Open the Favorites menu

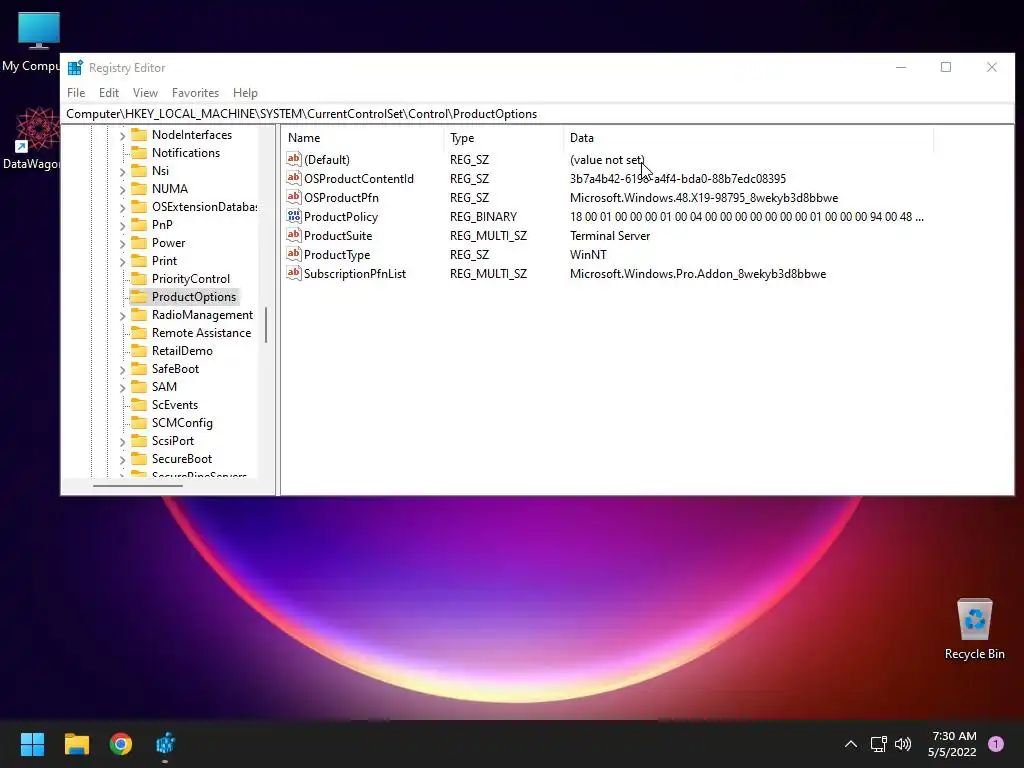coord(195,93)
